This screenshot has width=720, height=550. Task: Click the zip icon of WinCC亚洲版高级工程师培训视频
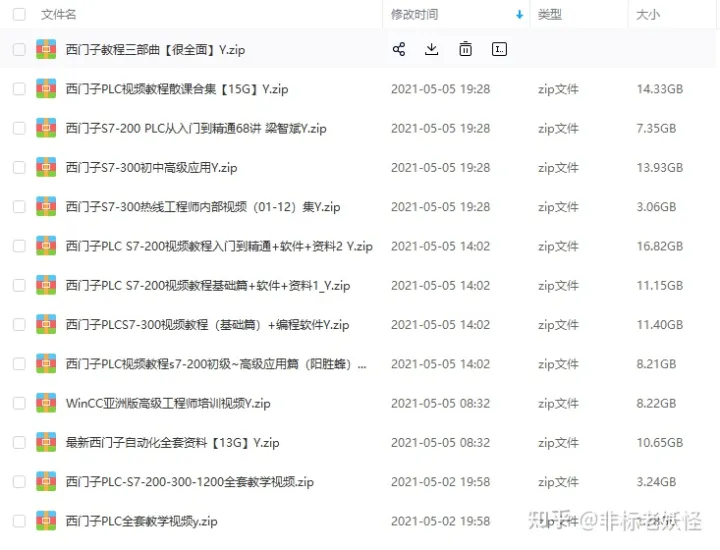(46, 403)
